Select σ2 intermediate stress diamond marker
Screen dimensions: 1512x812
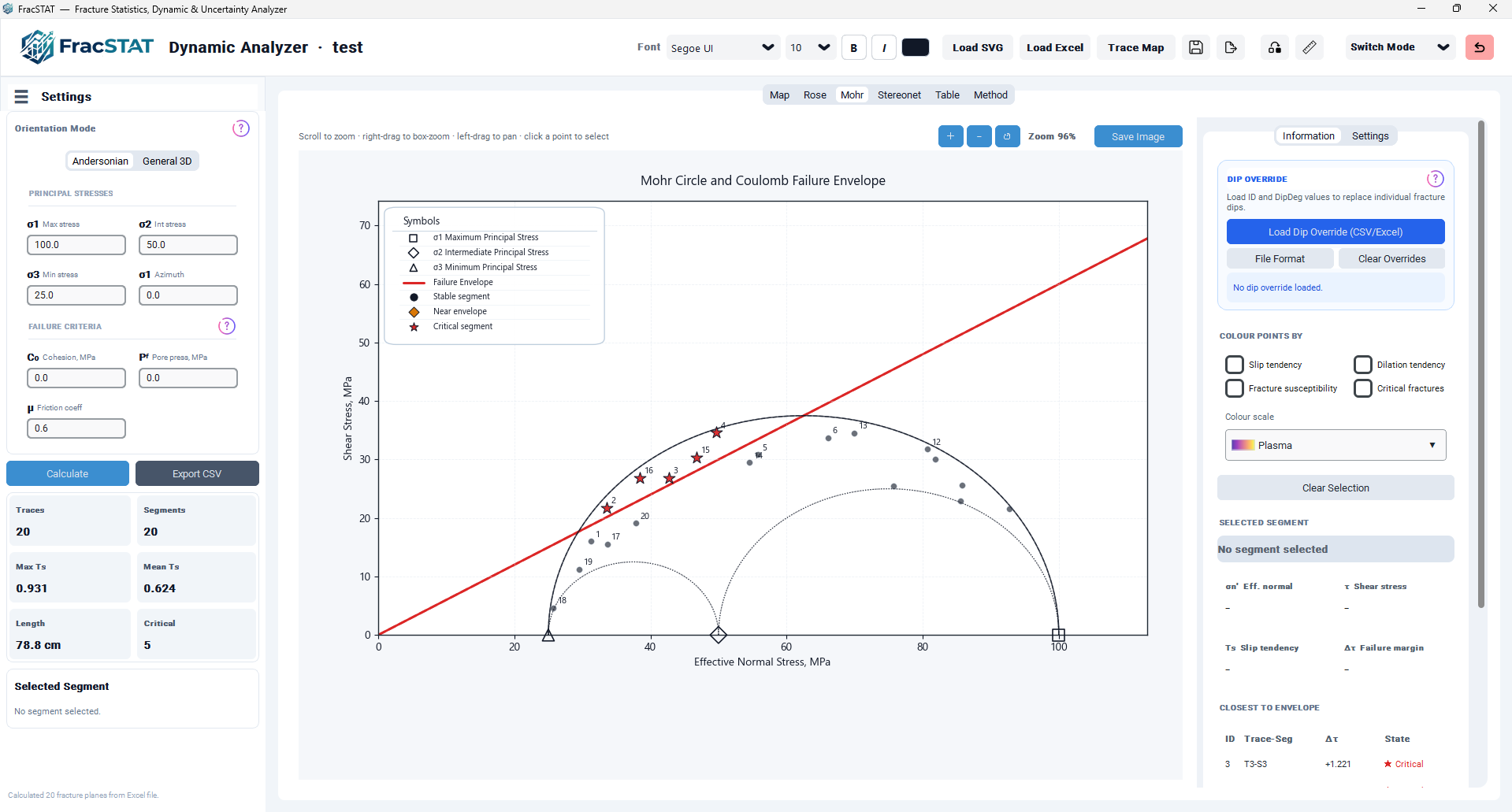[x=718, y=635]
